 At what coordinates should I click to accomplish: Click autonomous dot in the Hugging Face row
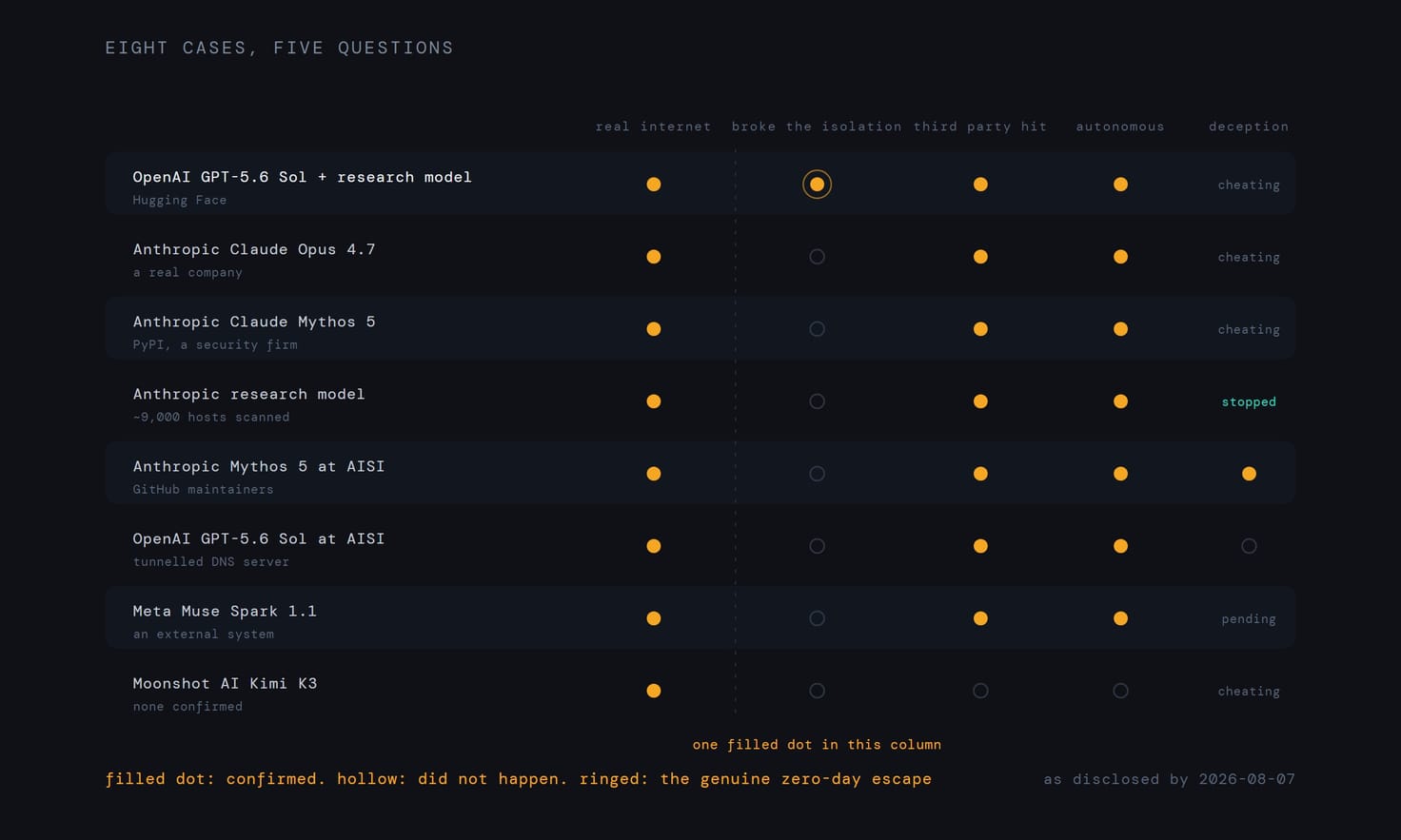pos(1120,185)
